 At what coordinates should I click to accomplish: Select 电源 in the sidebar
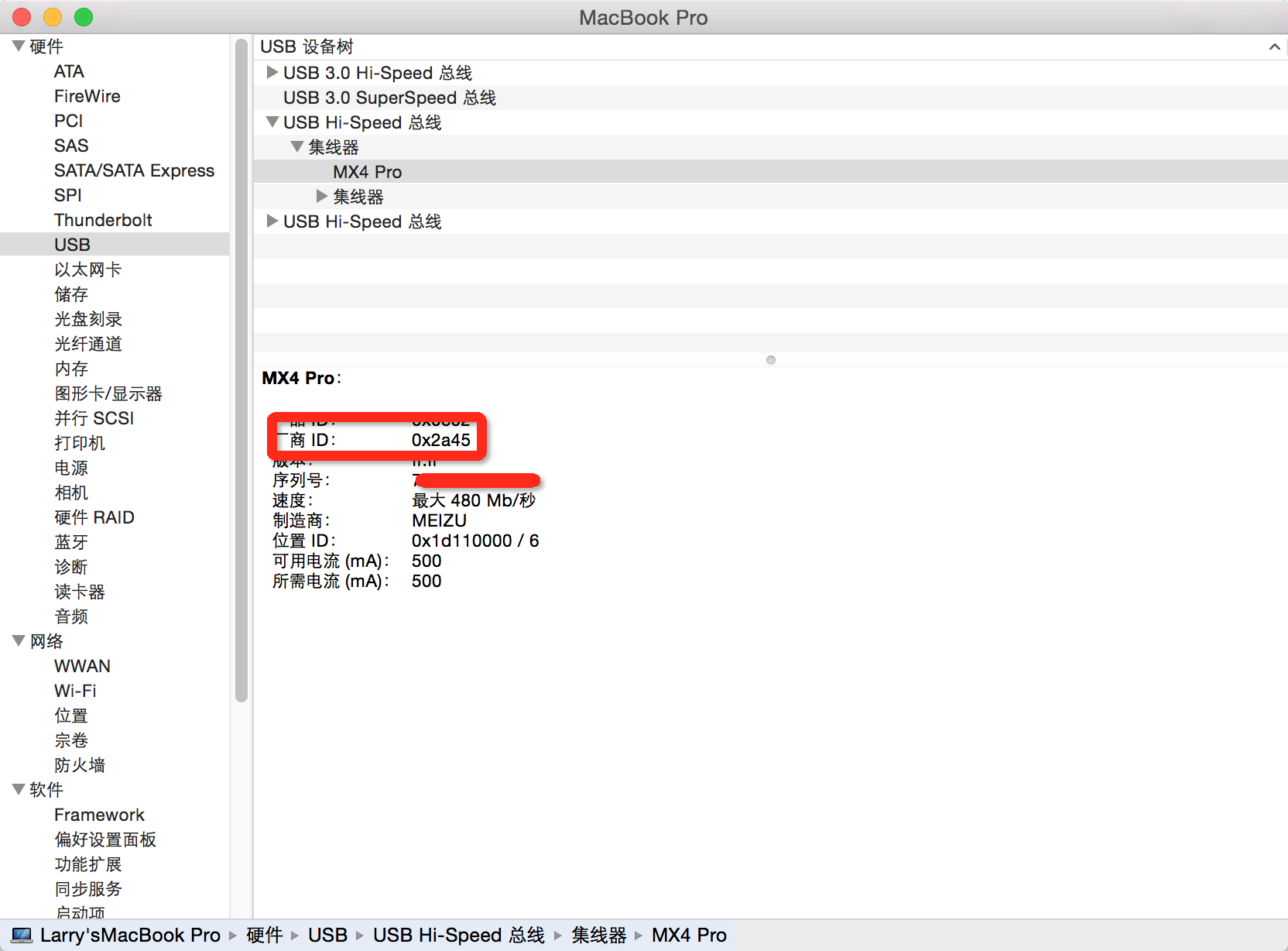point(71,468)
